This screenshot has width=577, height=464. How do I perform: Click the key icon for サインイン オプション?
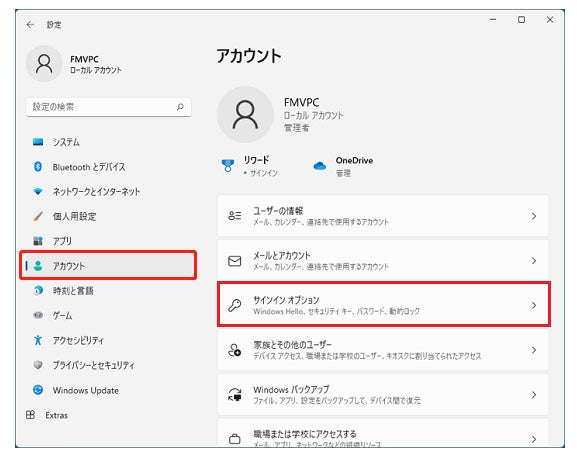pos(235,305)
